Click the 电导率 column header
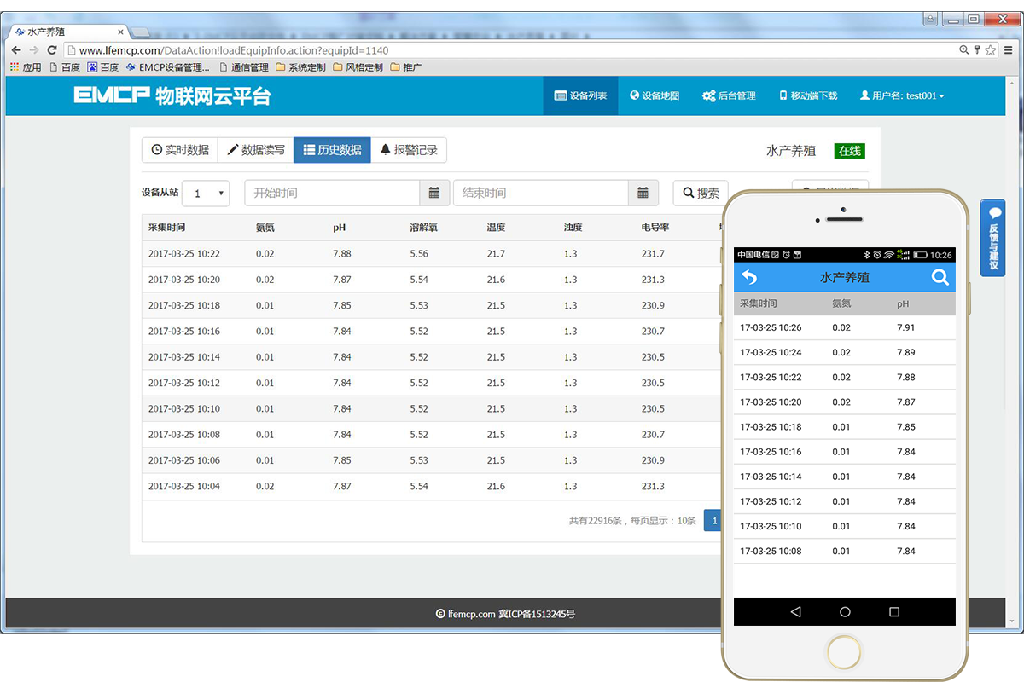This screenshot has width=1024, height=682. (x=655, y=227)
